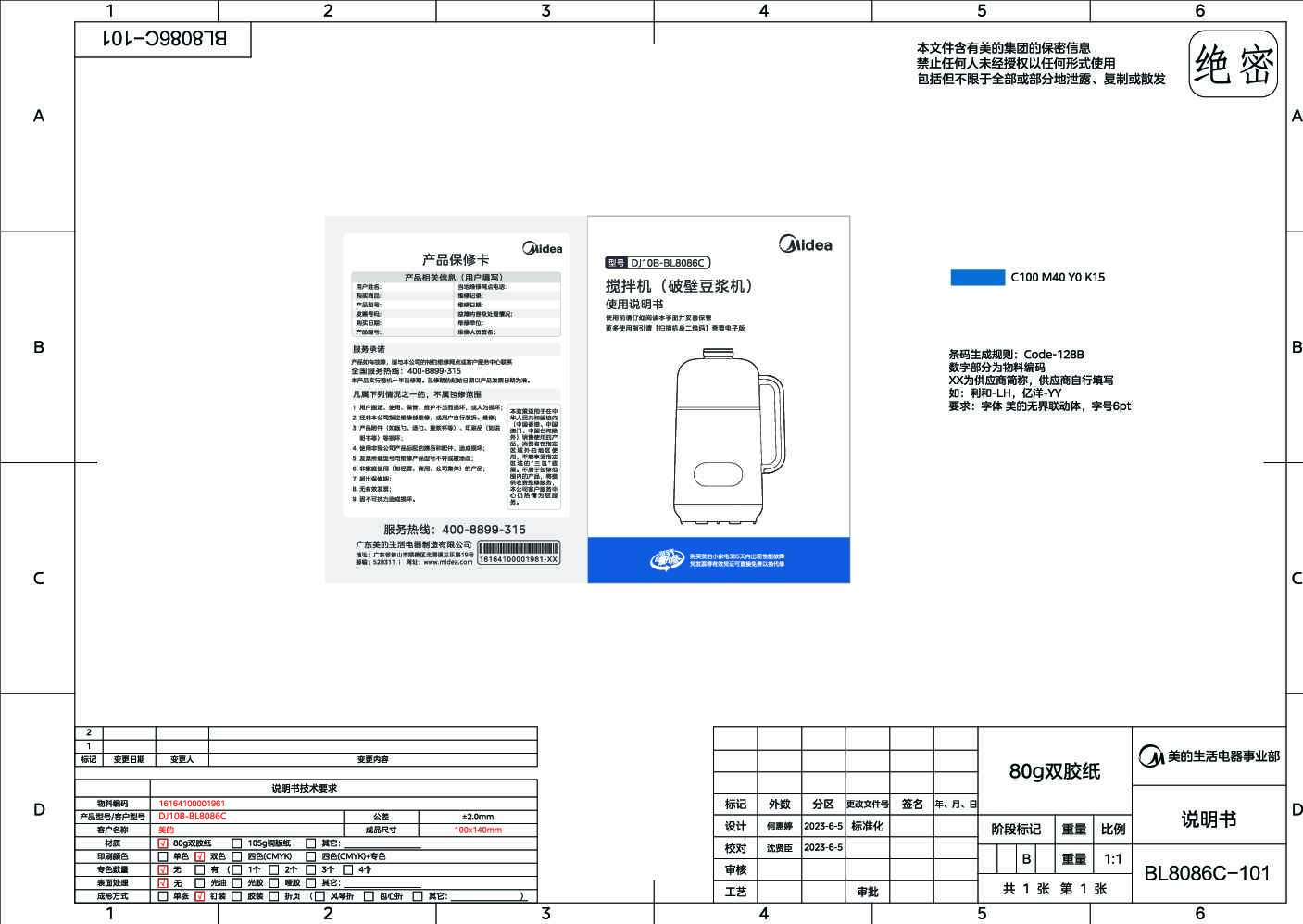This screenshot has height=924, width=1303.
Task: Select the soy milk maker illustration
Action: point(729,436)
